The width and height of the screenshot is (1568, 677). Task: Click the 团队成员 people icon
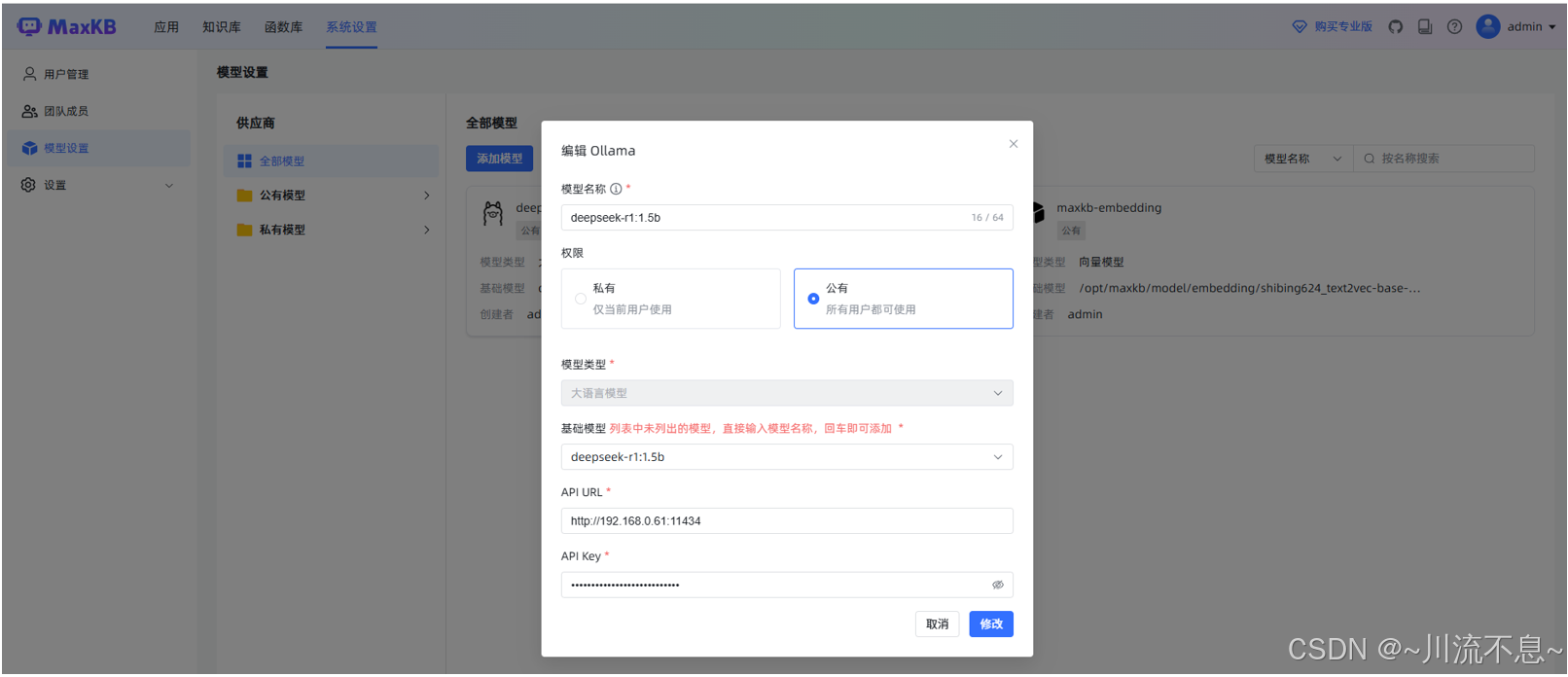coord(30,111)
